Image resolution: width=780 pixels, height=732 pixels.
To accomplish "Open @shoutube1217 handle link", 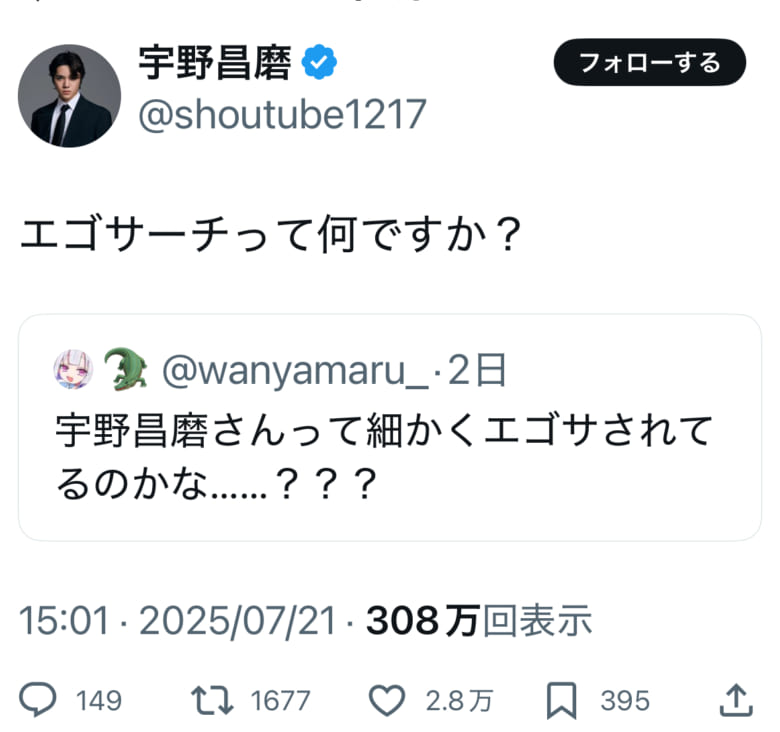I will (281, 115).
